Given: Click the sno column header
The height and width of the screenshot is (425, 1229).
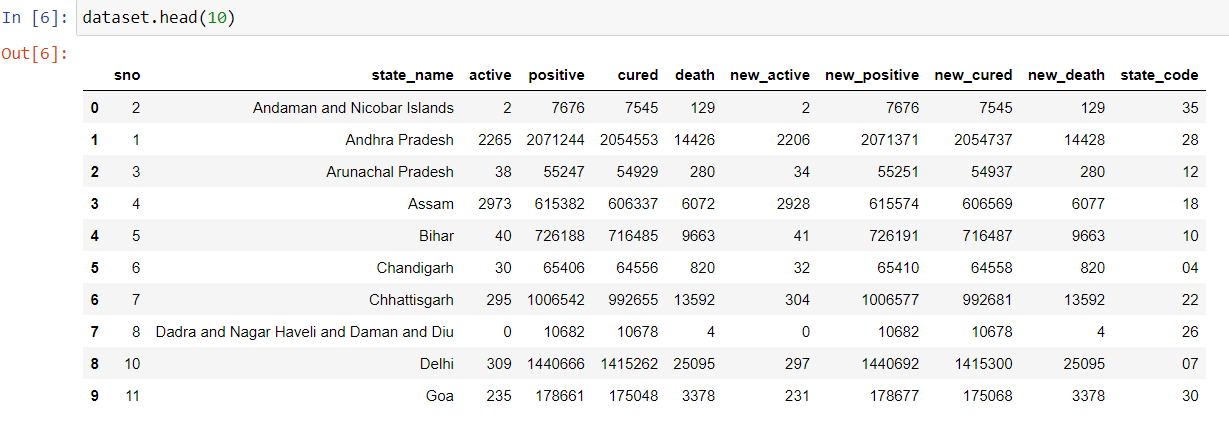Looking at the screenshot, I should pos(127,75).
